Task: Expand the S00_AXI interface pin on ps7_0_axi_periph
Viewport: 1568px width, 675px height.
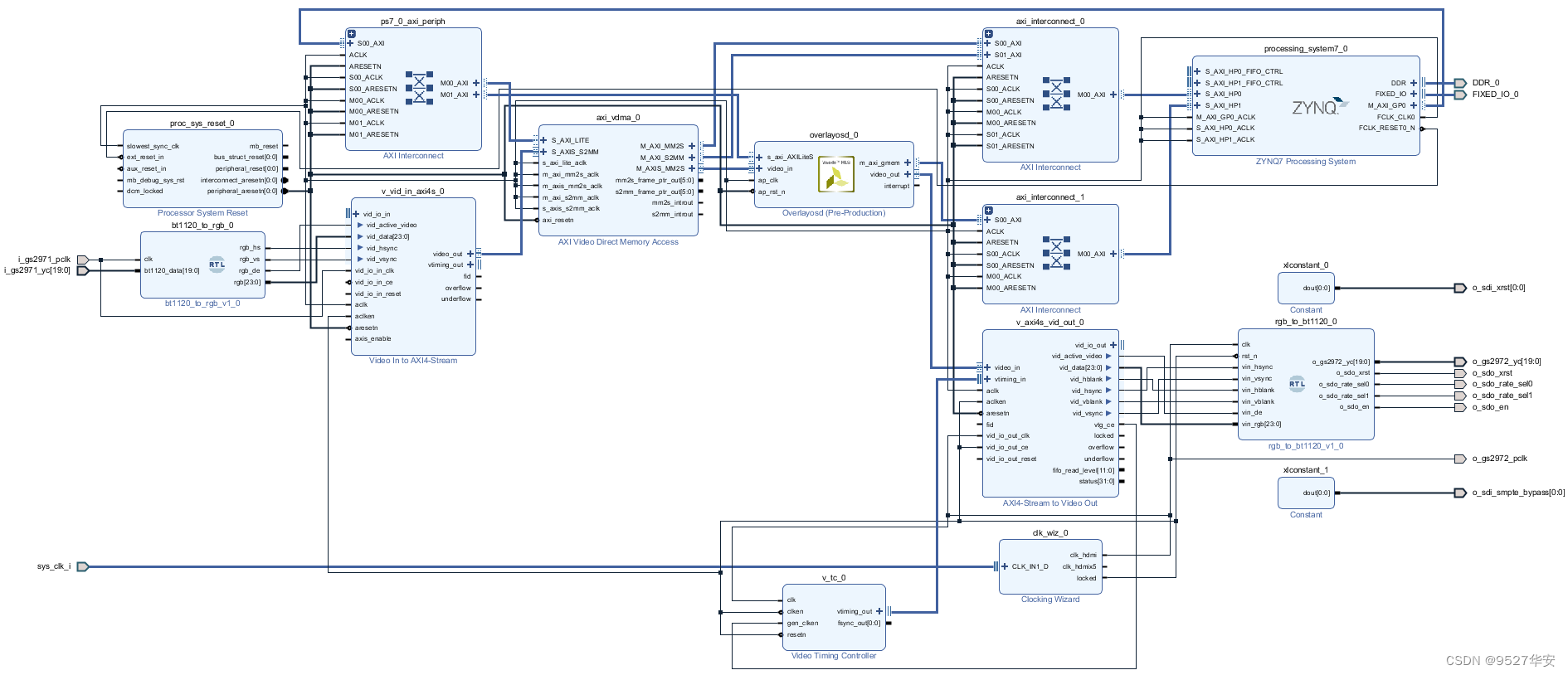Action: [x=350, y=43]
